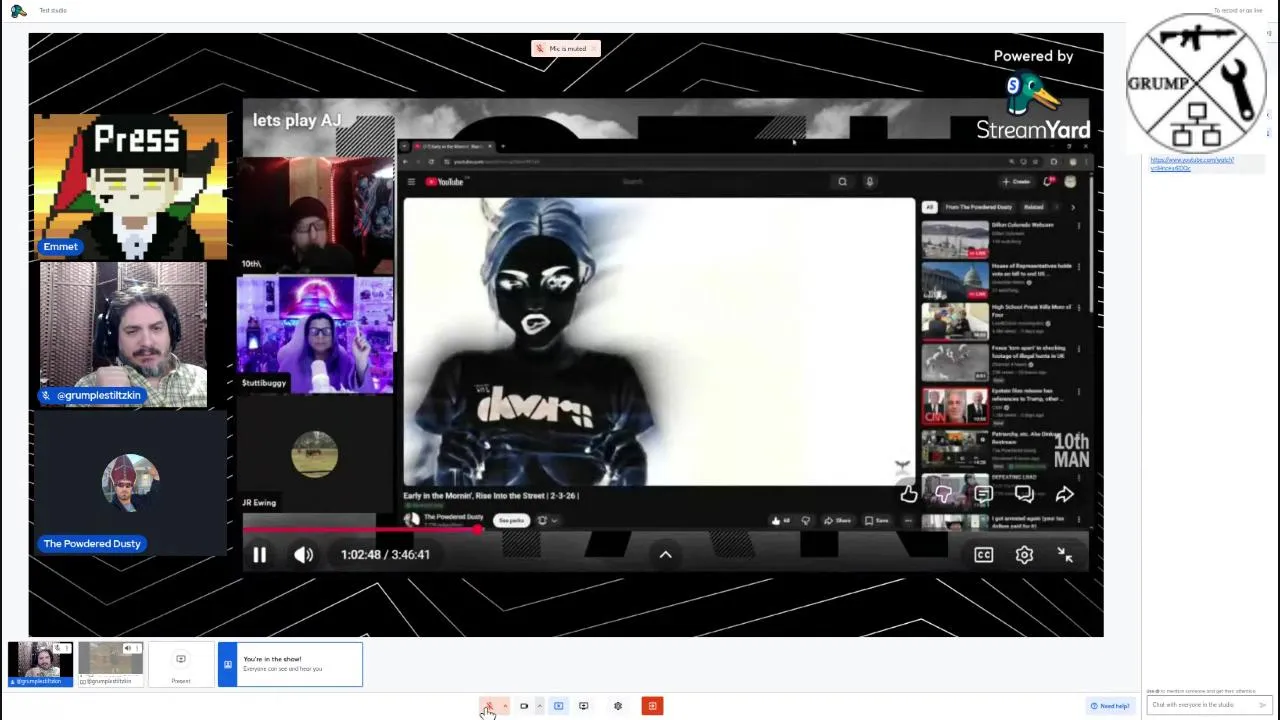The height and width of the screenshot is (720, 1280).
Task: Click the StreamYard duck logo top left
Action: pos(18,11)
